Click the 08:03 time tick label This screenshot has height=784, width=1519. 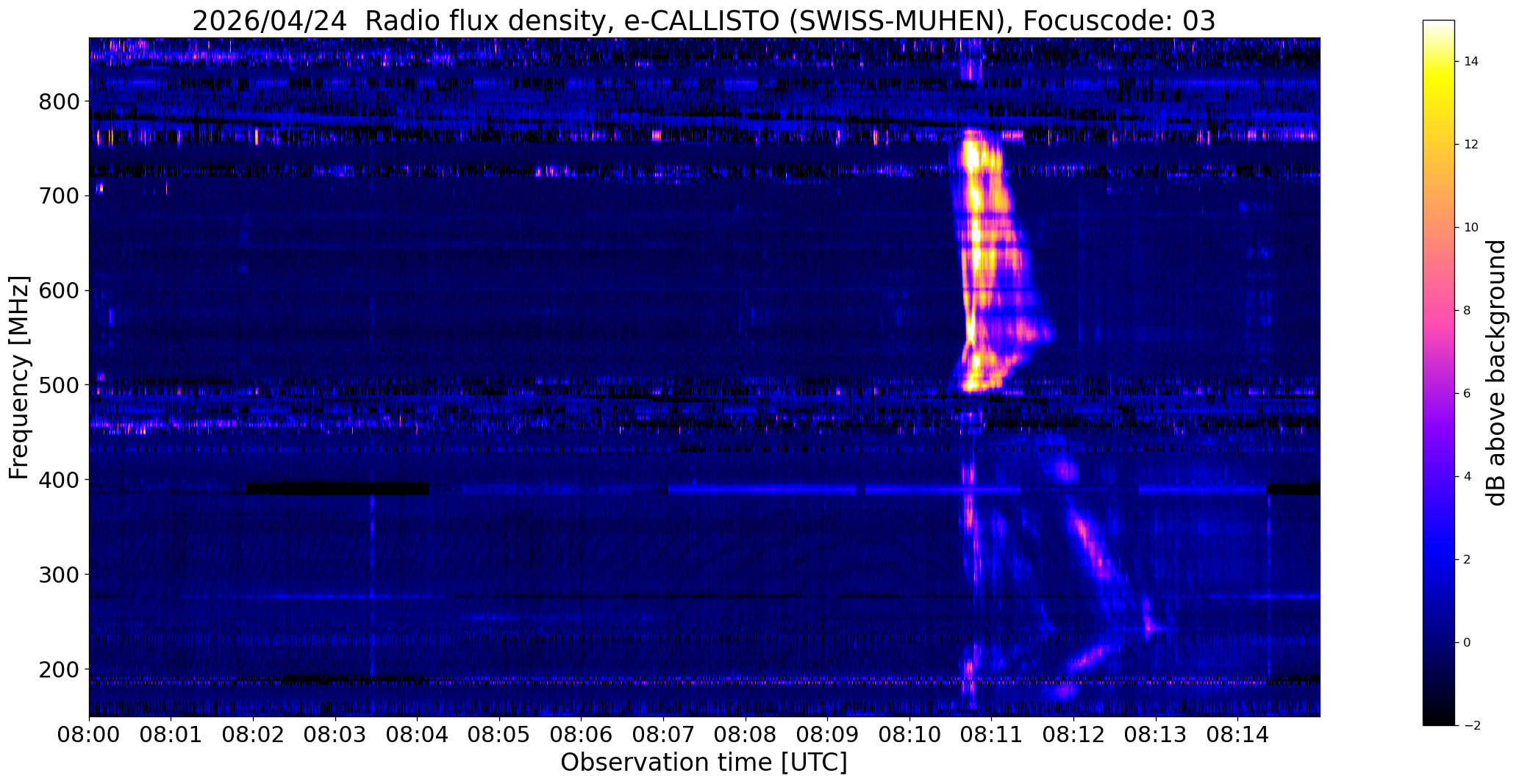pyautogui.click(x=335, y=735)
